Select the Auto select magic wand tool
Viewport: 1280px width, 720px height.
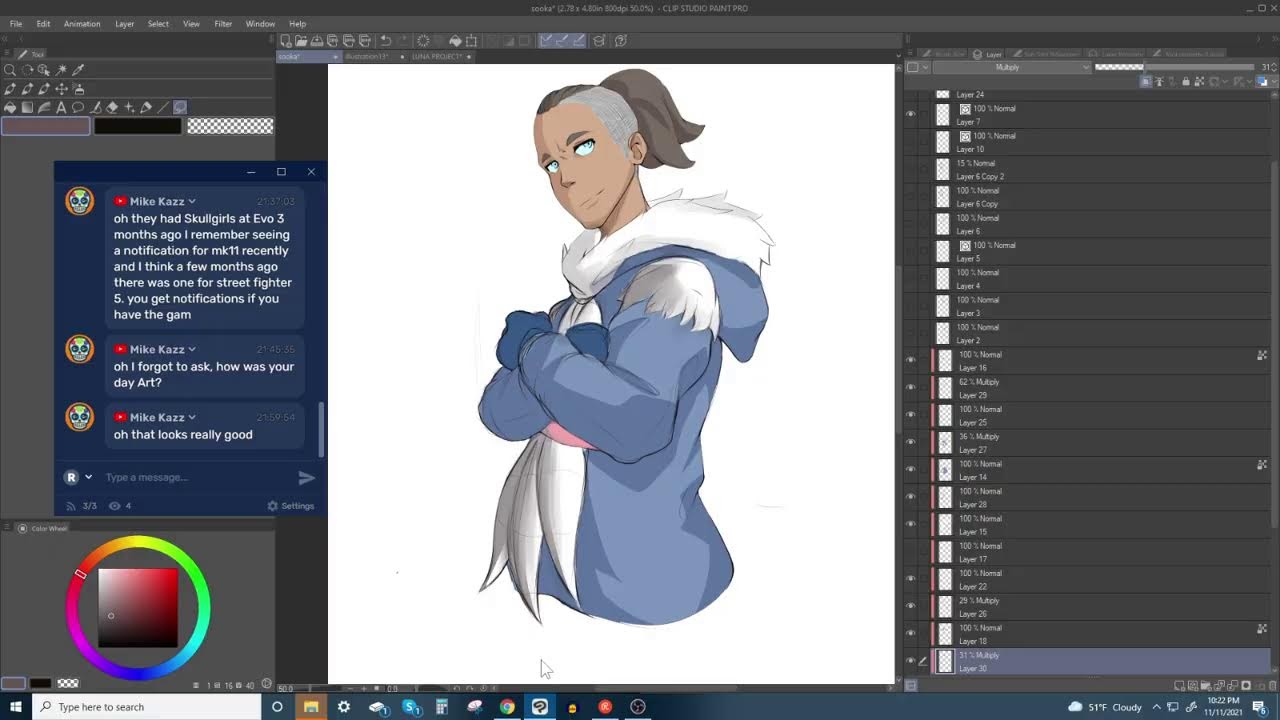click(x=61, y=70)
